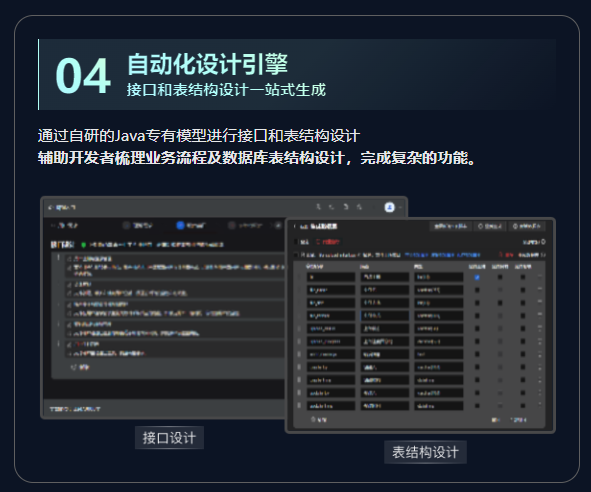The image size is (591, 492).
Task: Open the table structure design screenshot thumbnail
Action: [x=420, y=325]
